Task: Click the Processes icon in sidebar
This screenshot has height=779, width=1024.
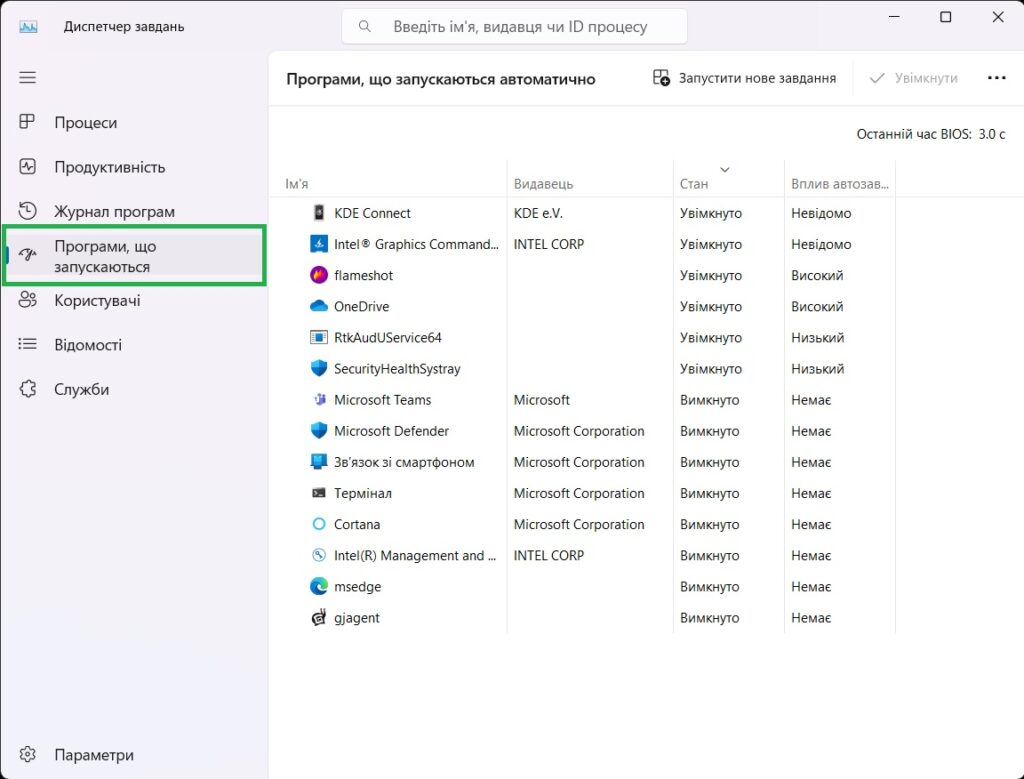Action: click(27, 122)
